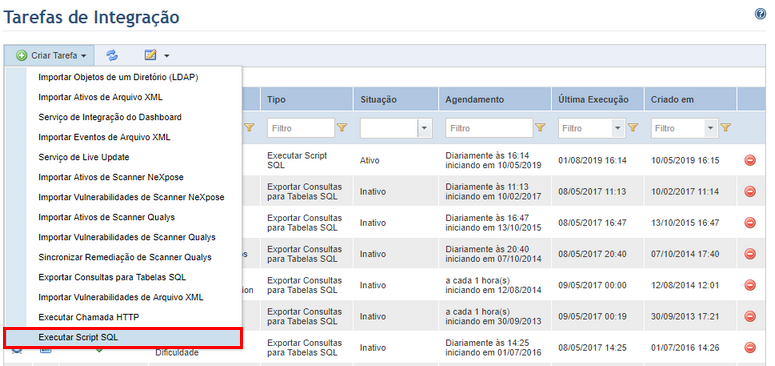This screenshot has width=775, height=366.
Task: Click the '08/05/2017 14:25' execution cell
Action: [592, 348]
